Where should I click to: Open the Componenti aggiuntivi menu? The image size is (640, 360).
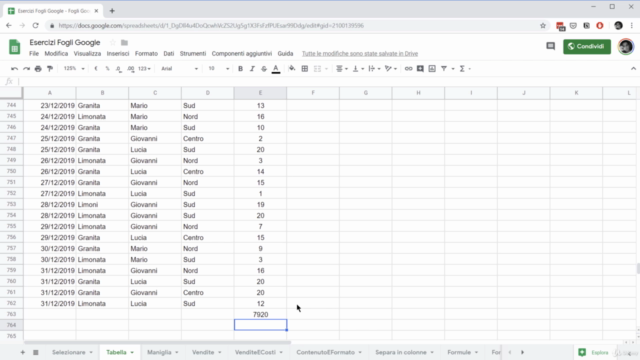242,53
